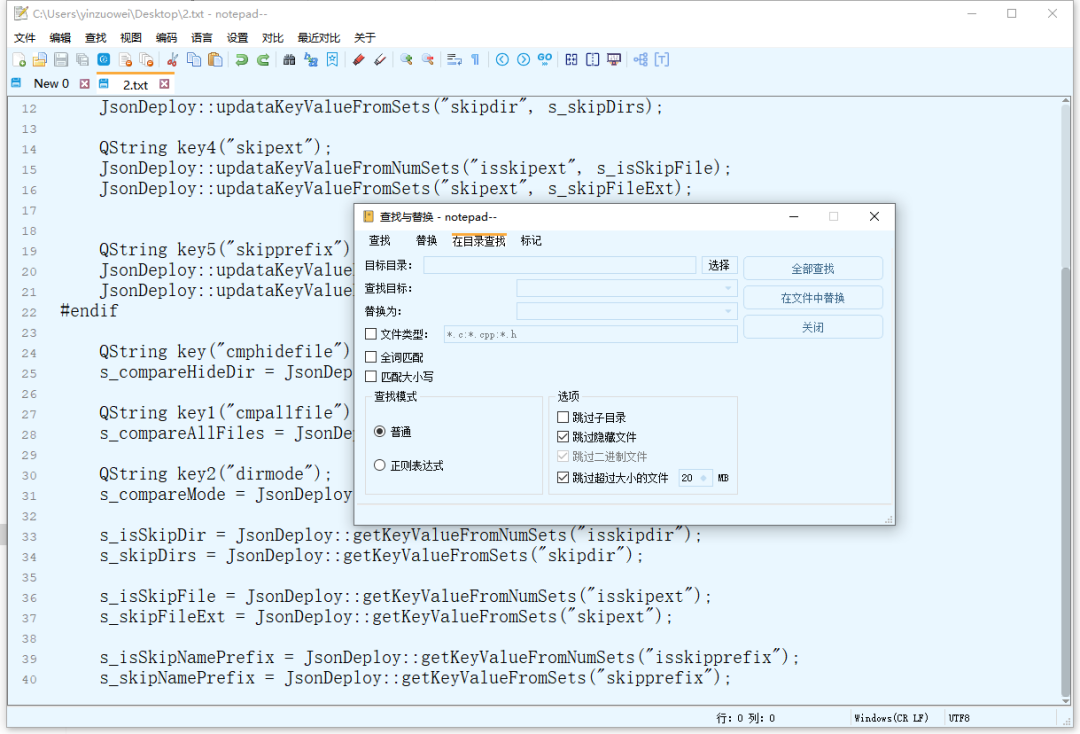Switch to the New 0 document tab
The image size is (1080, 734).
pyautogui.click(x=50, y=84)
